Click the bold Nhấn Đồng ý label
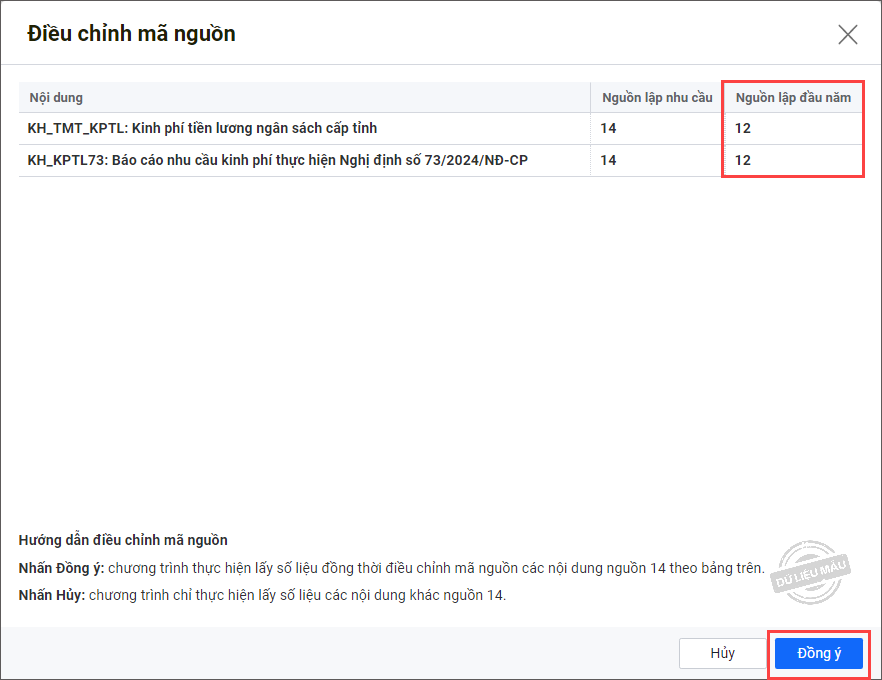882x680 pixels. [61, 568]
